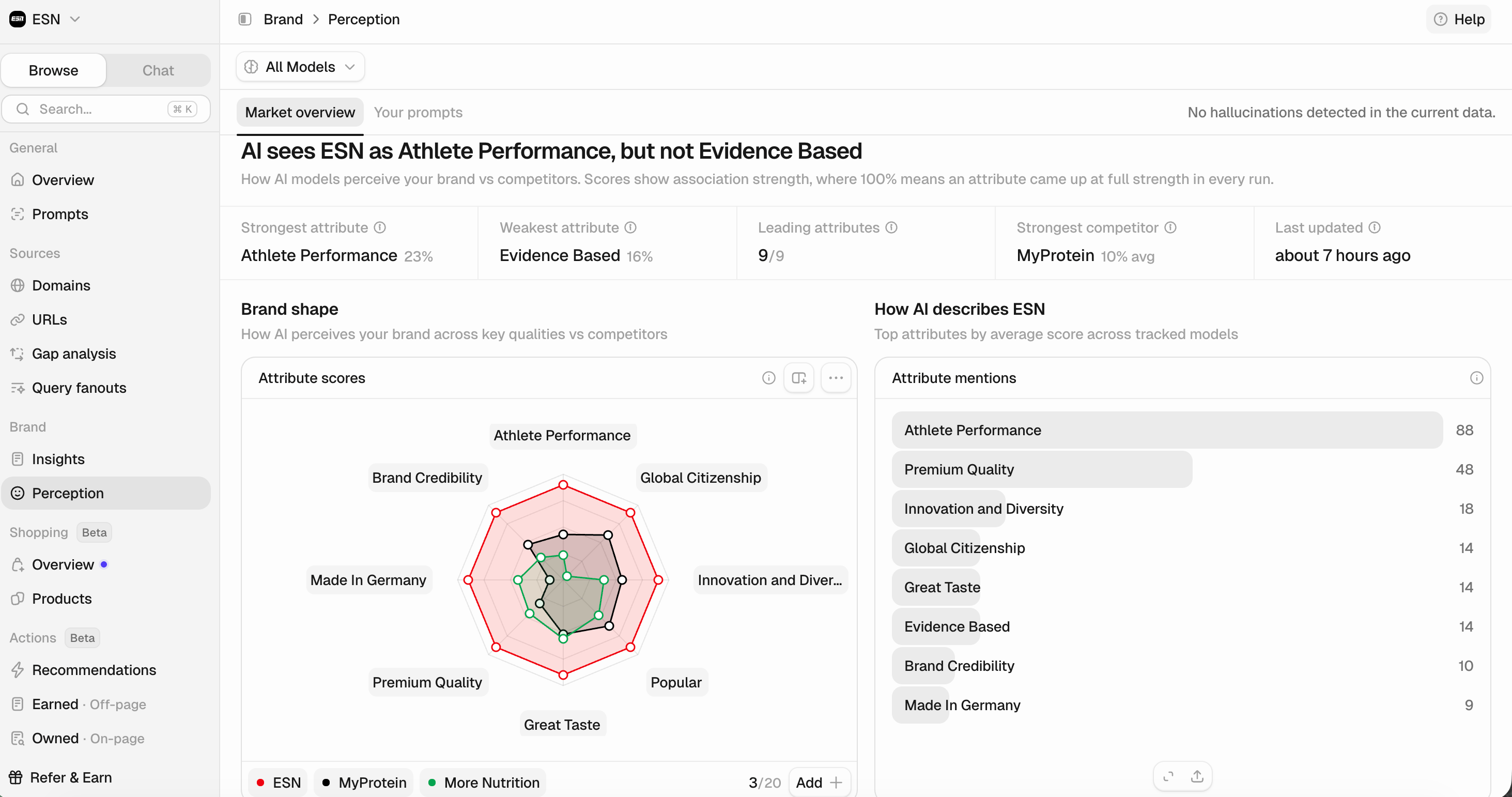Select the Athlete Performance mentions bar
The height and width of the screenshot is (797, 1512).
click(x=1167, y=430)
